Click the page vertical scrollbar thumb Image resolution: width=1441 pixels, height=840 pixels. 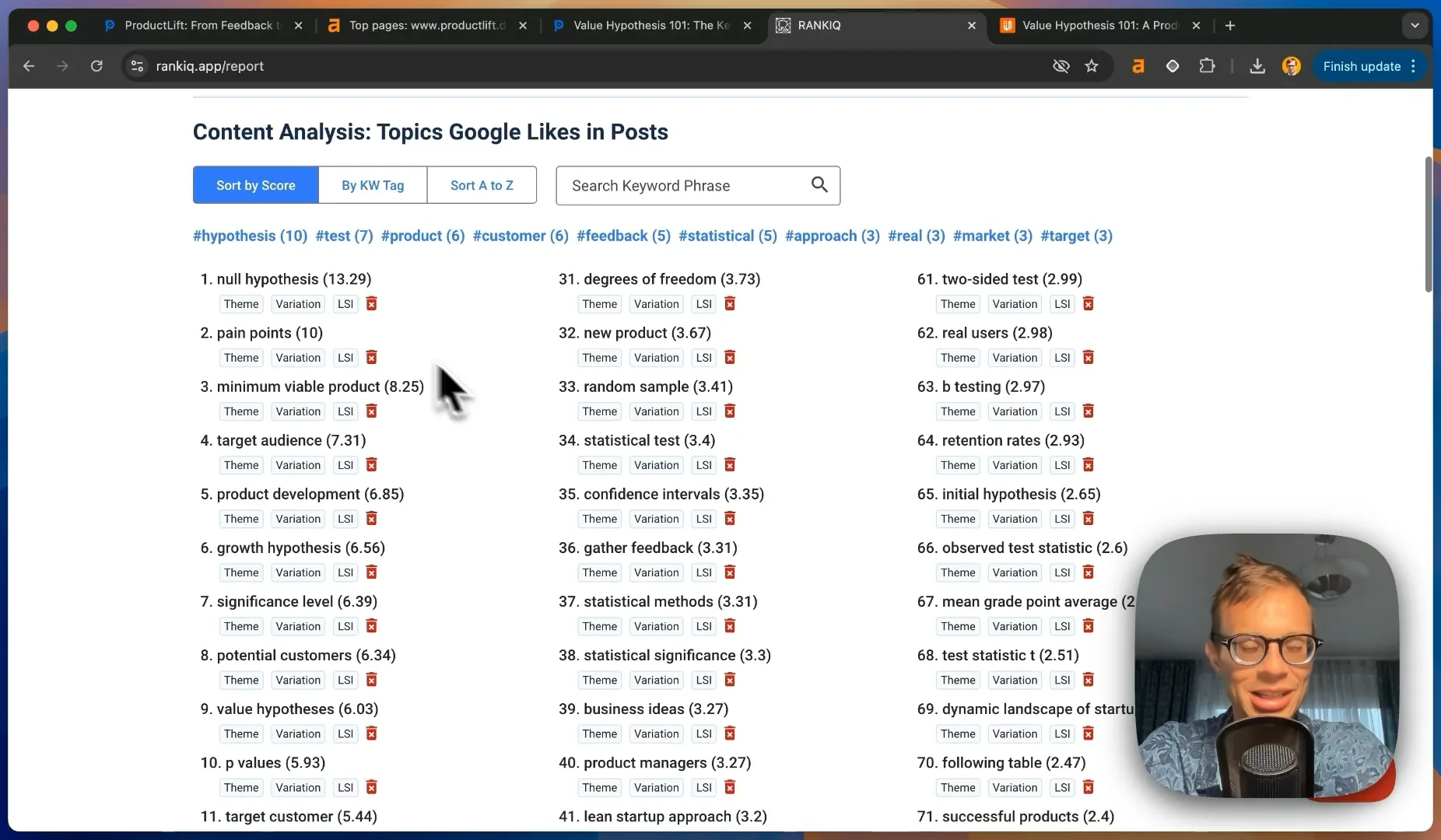pyautogui.click(x=1429, y=224)
